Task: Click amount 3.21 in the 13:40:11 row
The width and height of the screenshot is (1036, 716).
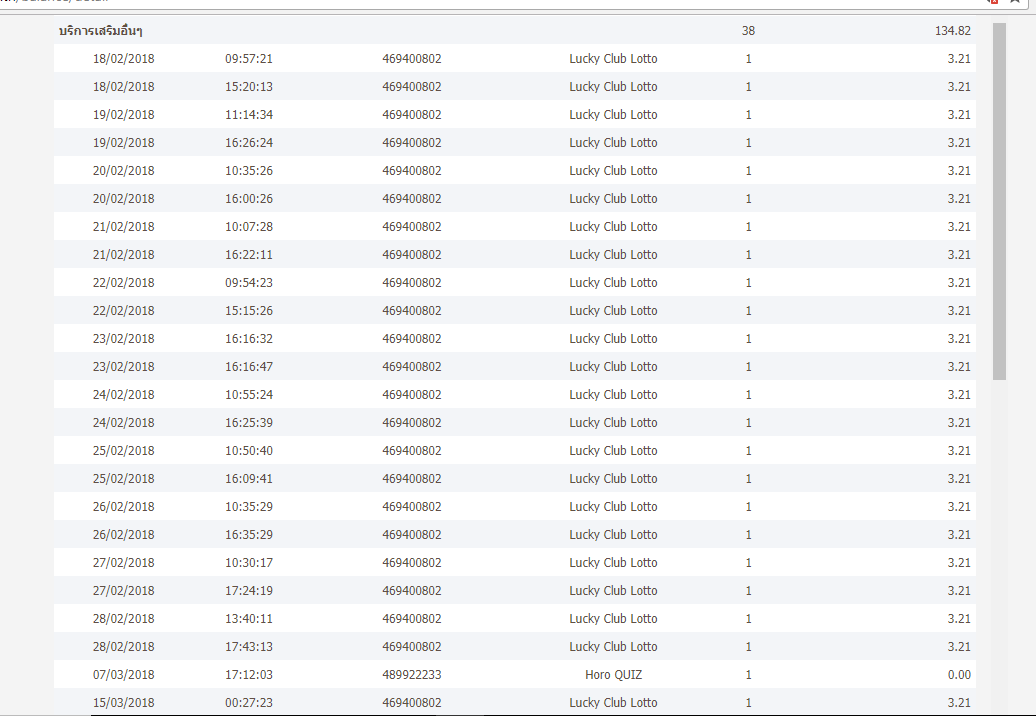Action: 959,619
